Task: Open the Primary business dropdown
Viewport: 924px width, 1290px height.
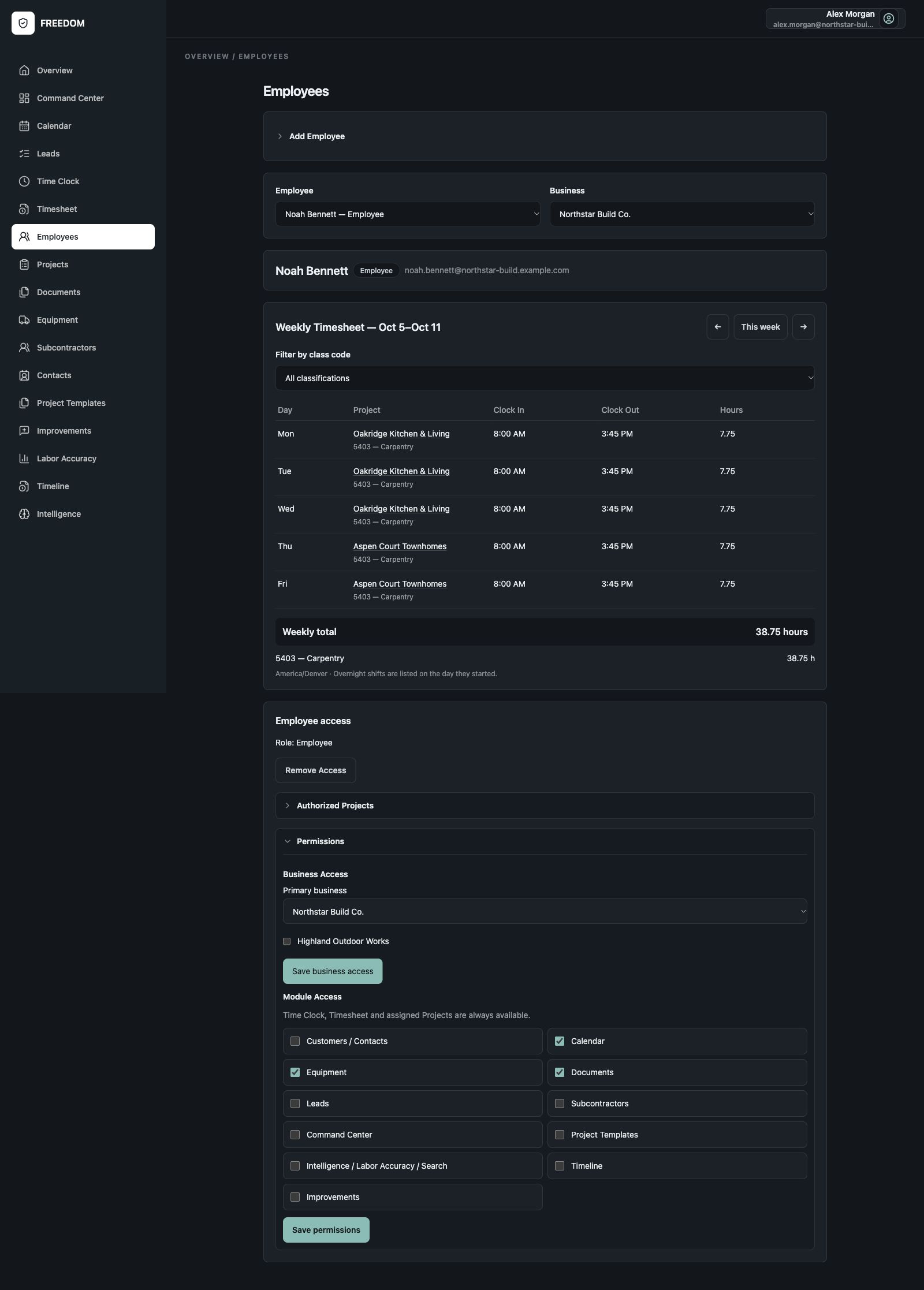Action: (x=545, y=912)
